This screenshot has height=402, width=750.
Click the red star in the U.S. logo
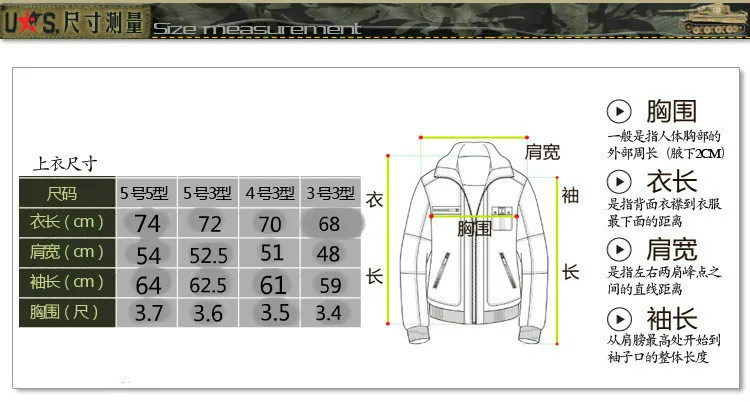29,22
